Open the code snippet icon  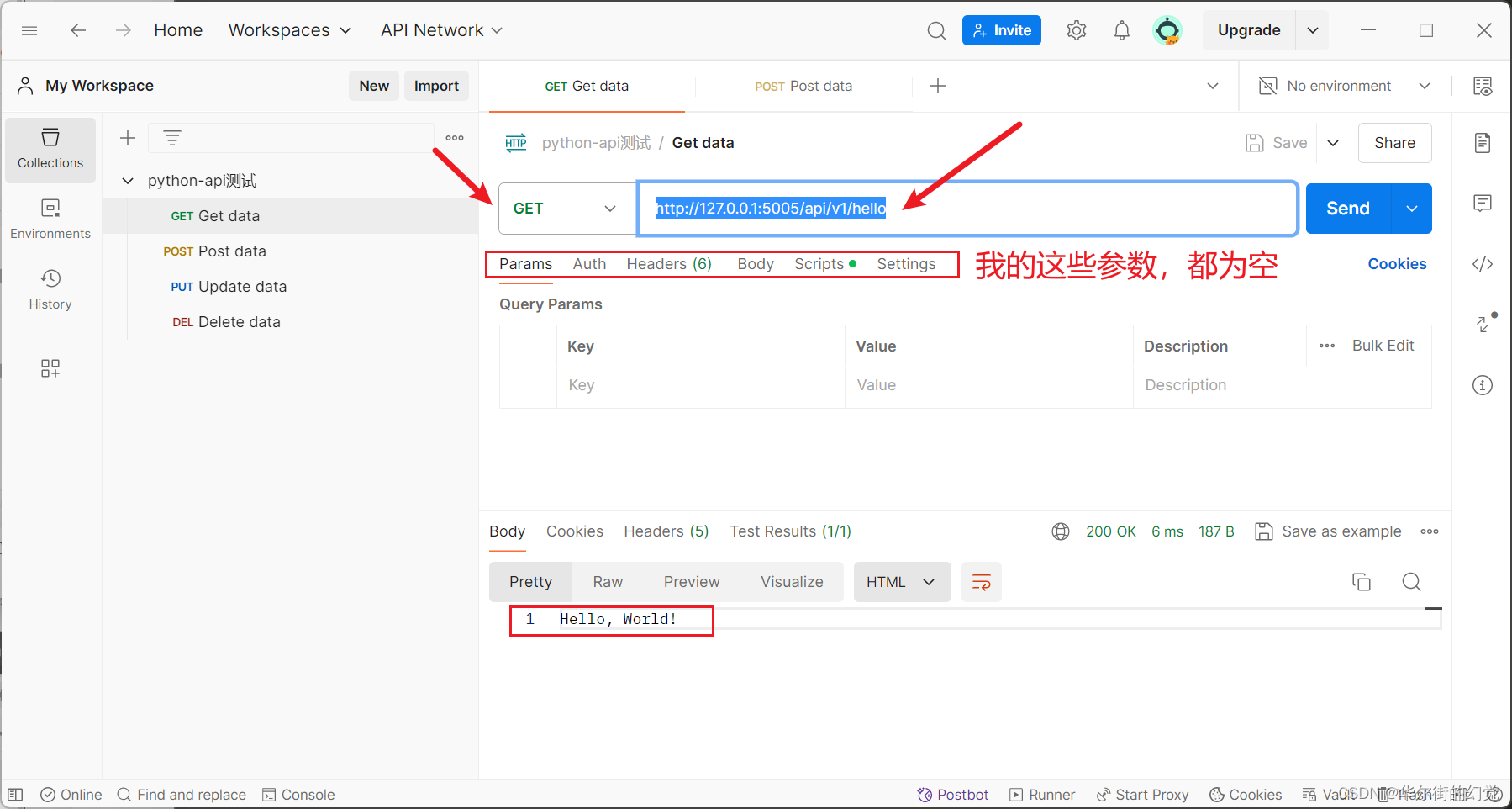click(x=1483, y=264)
